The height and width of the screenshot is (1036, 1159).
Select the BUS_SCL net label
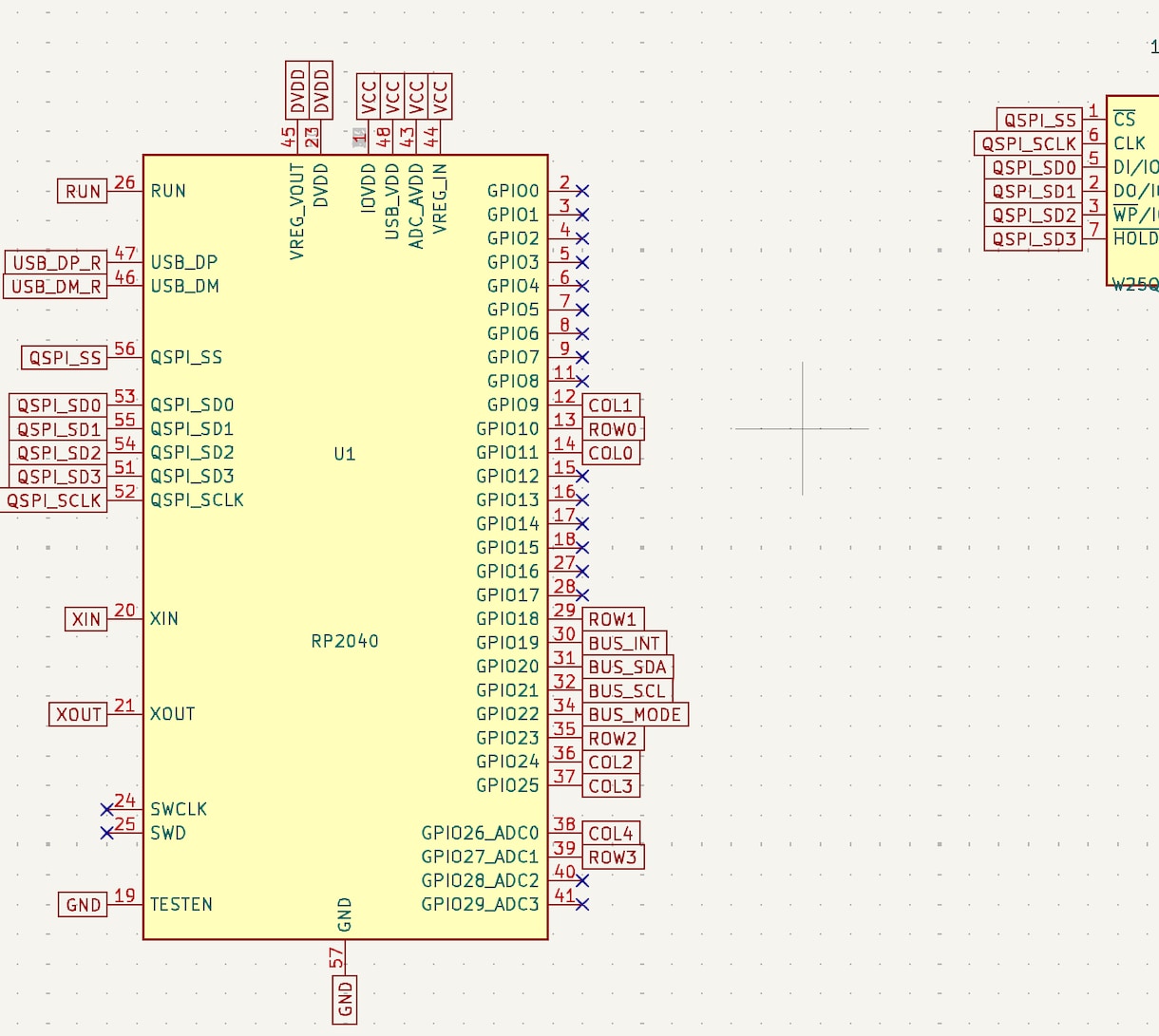pos(627,690)
